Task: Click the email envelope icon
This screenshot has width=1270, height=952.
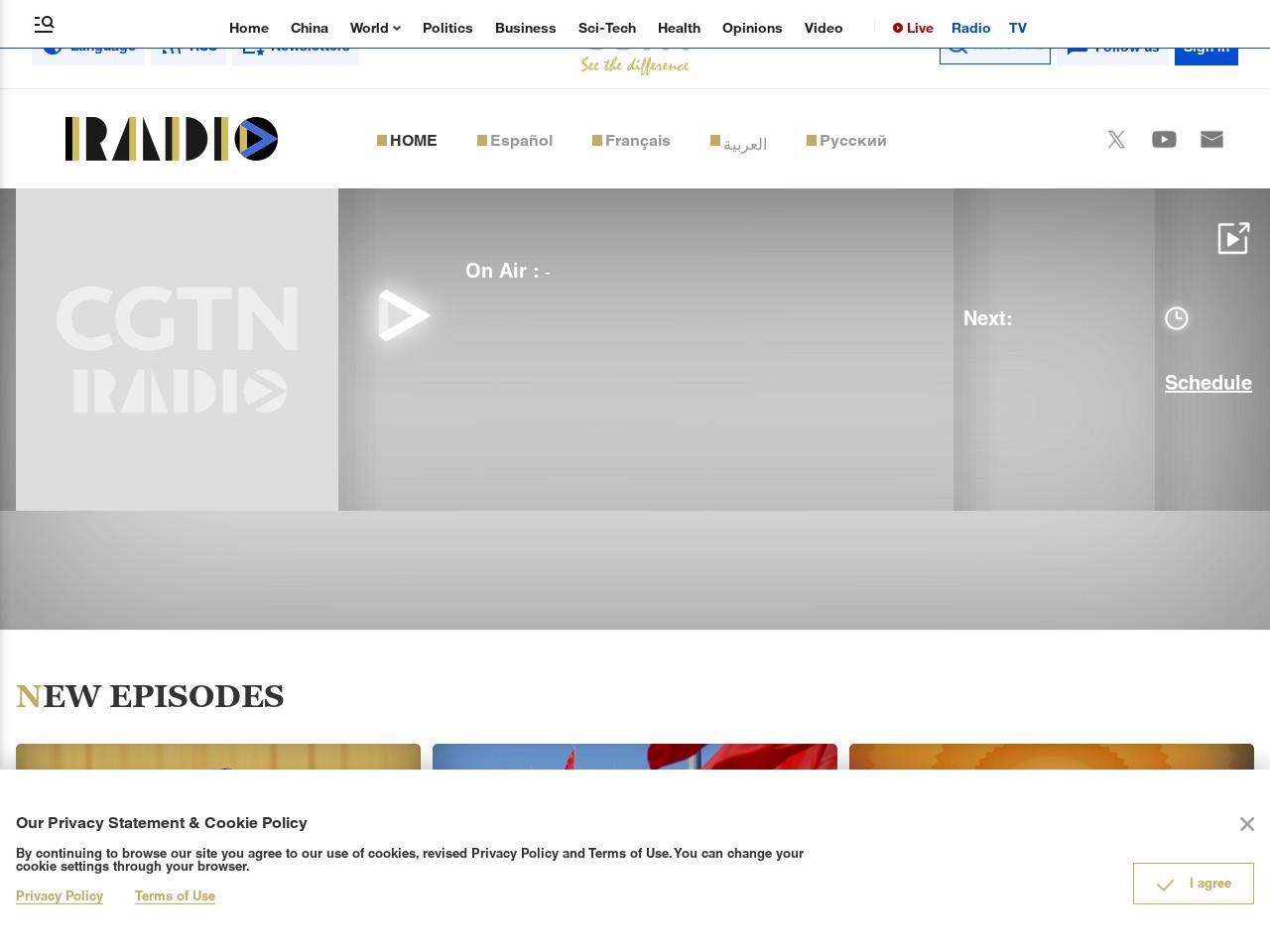Action: tap(1211, 140)
